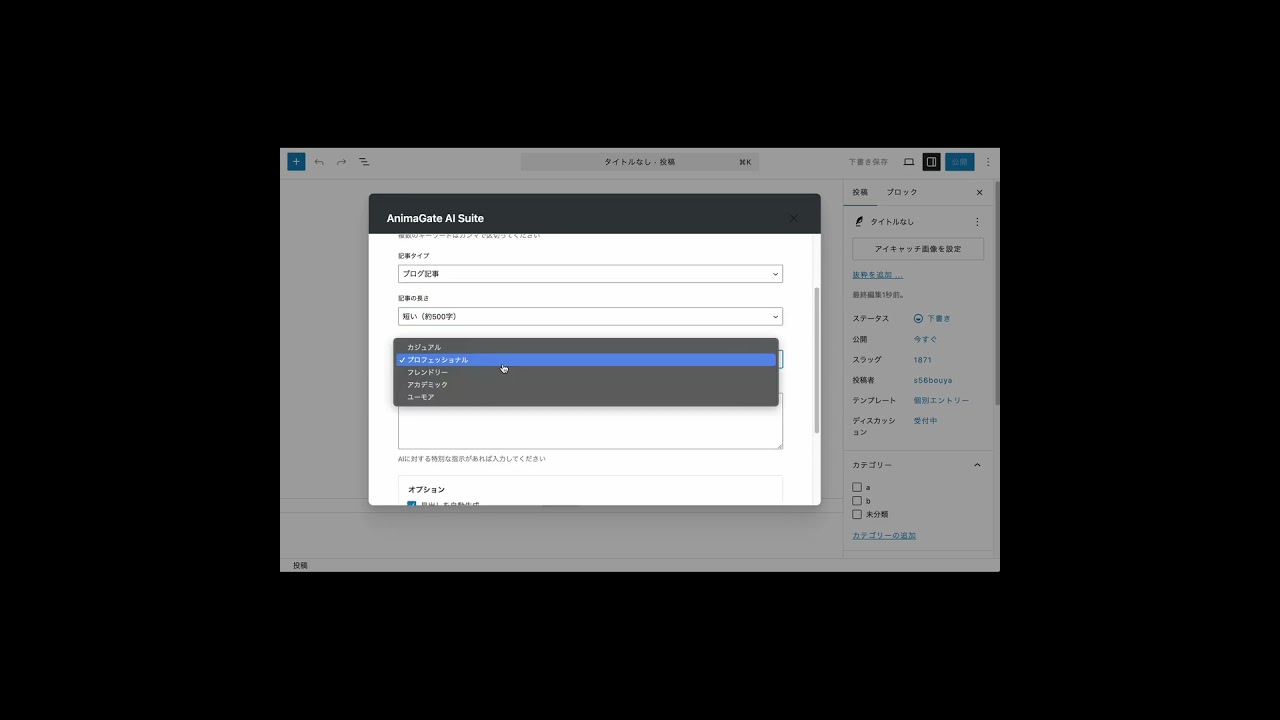Click the 受付中 discussion link
This screenshot has height=720, width=1280.
pyautogui.click(x=925, y=421)
